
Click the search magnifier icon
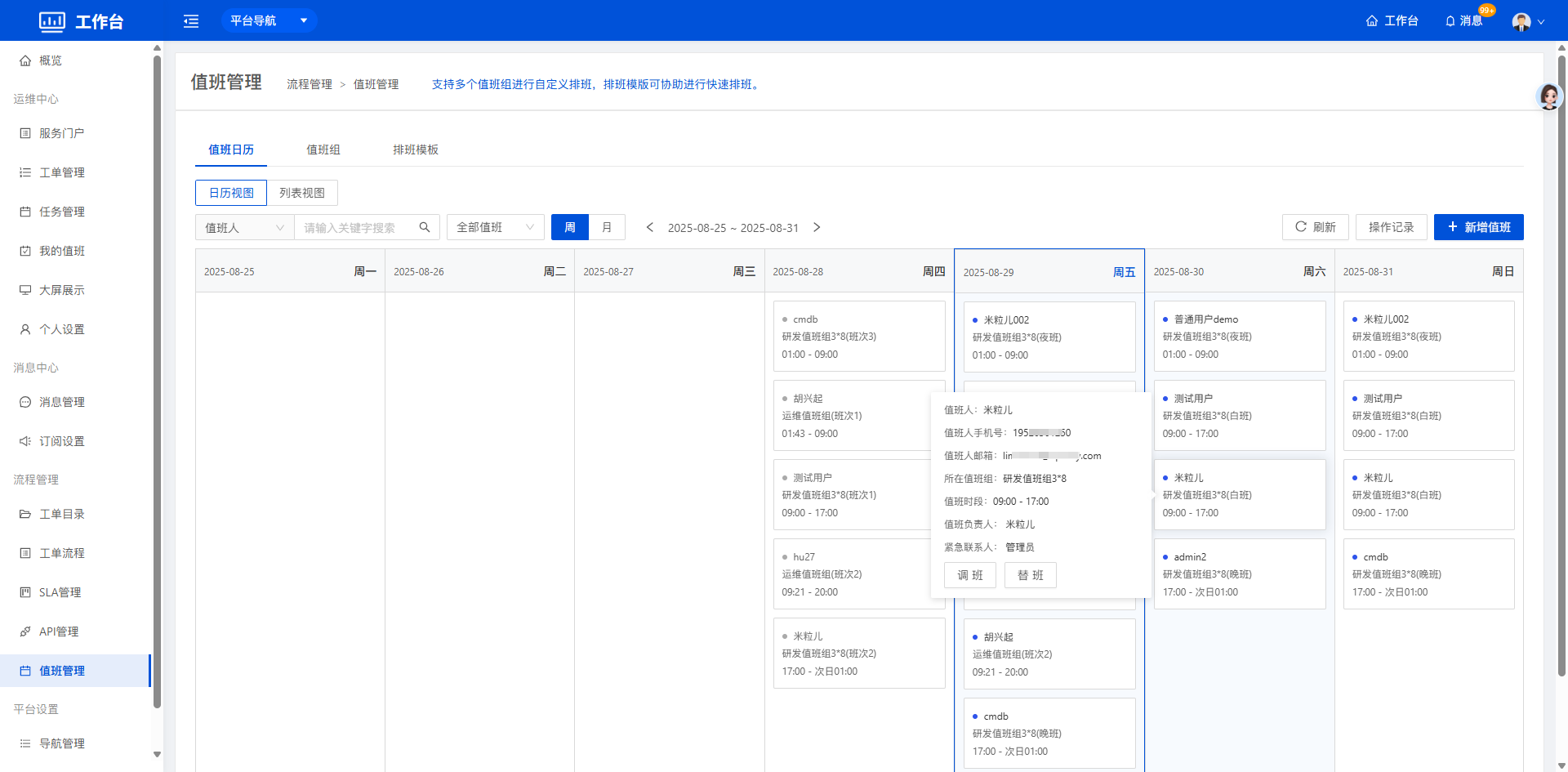click(x=425, y=227)
